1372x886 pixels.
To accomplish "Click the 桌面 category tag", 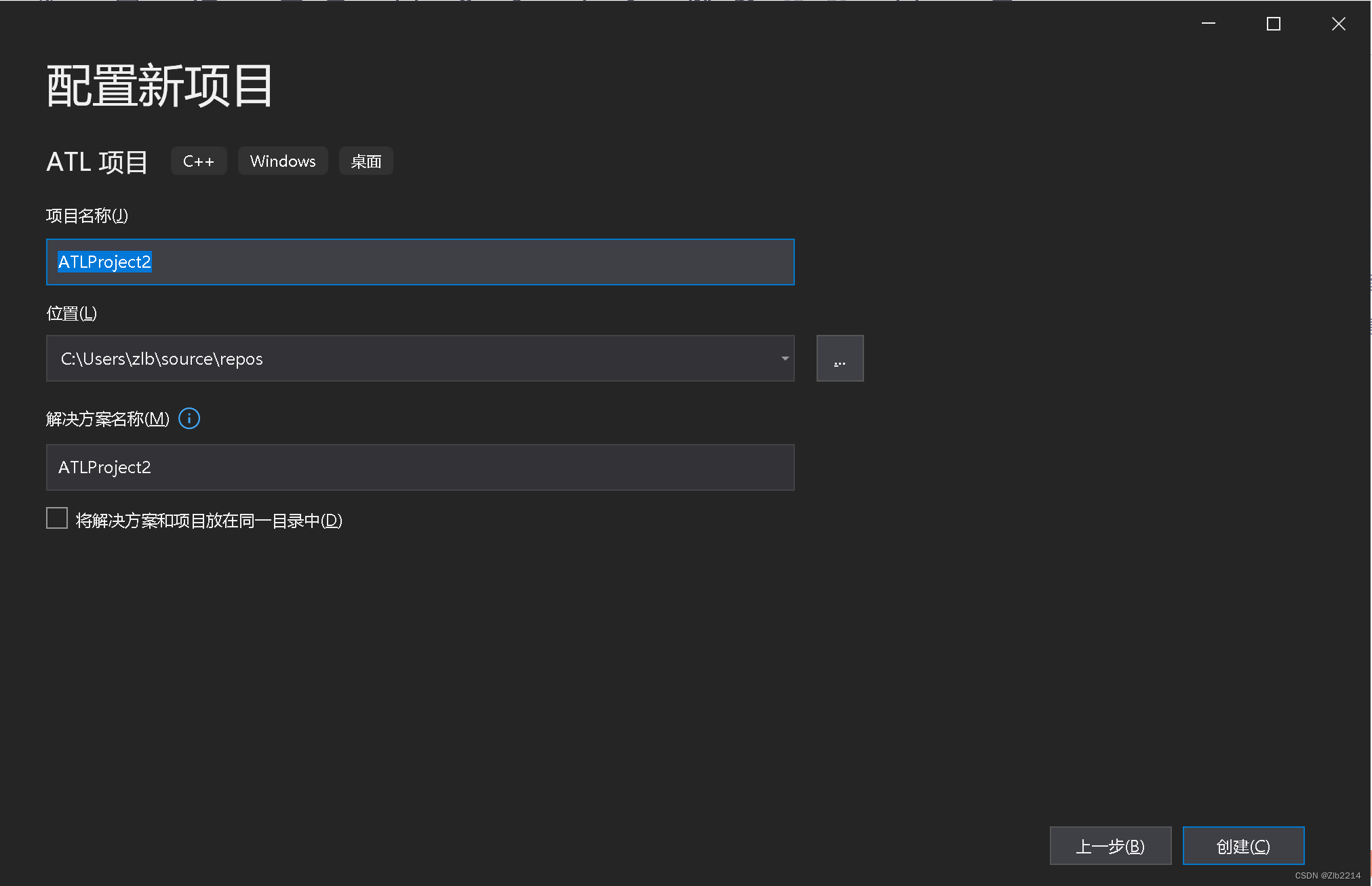I will [366, 161].
